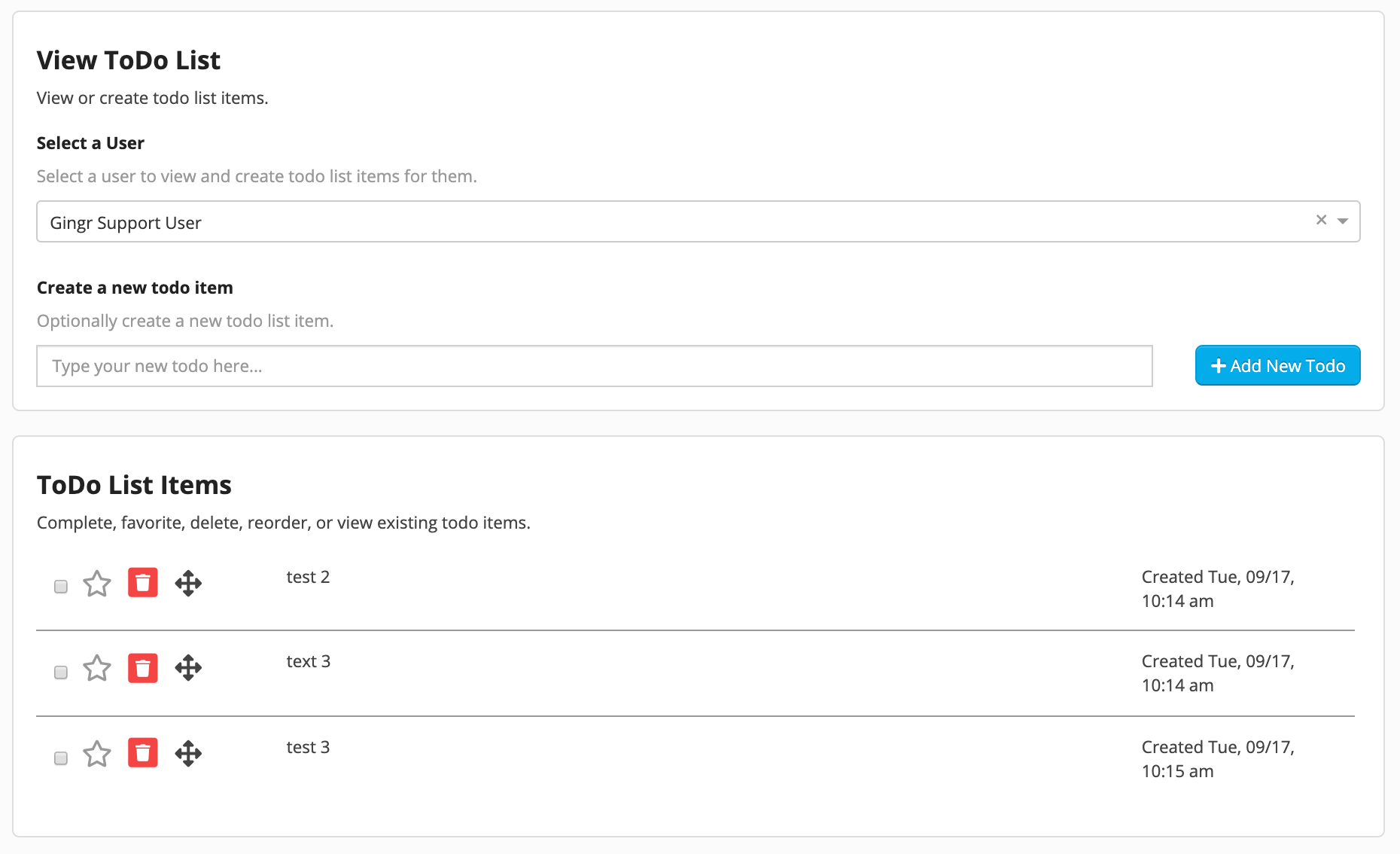This screenshot has width=1400, height=854.
Task: Click the reorder arrows for 'text 3'
Action: click(188, 667)
